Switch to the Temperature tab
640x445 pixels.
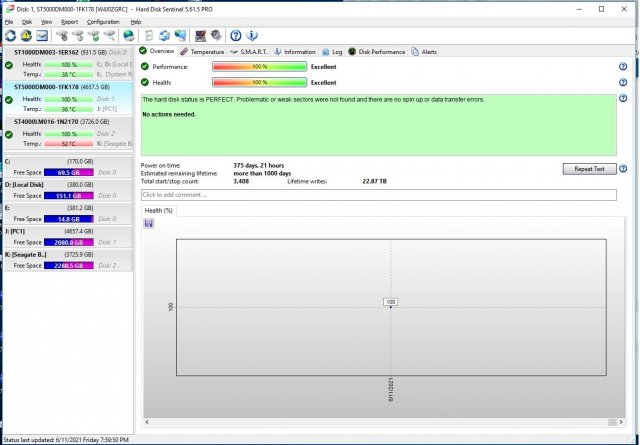(x=203, y=51)
